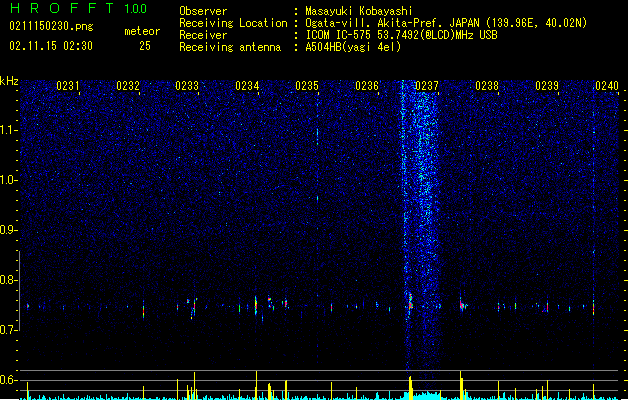Click the ICOM IC-575 53.7492 MHz USB text
Image resolution: width=629 pixels, height=400 pixels.
coord(402,35)
